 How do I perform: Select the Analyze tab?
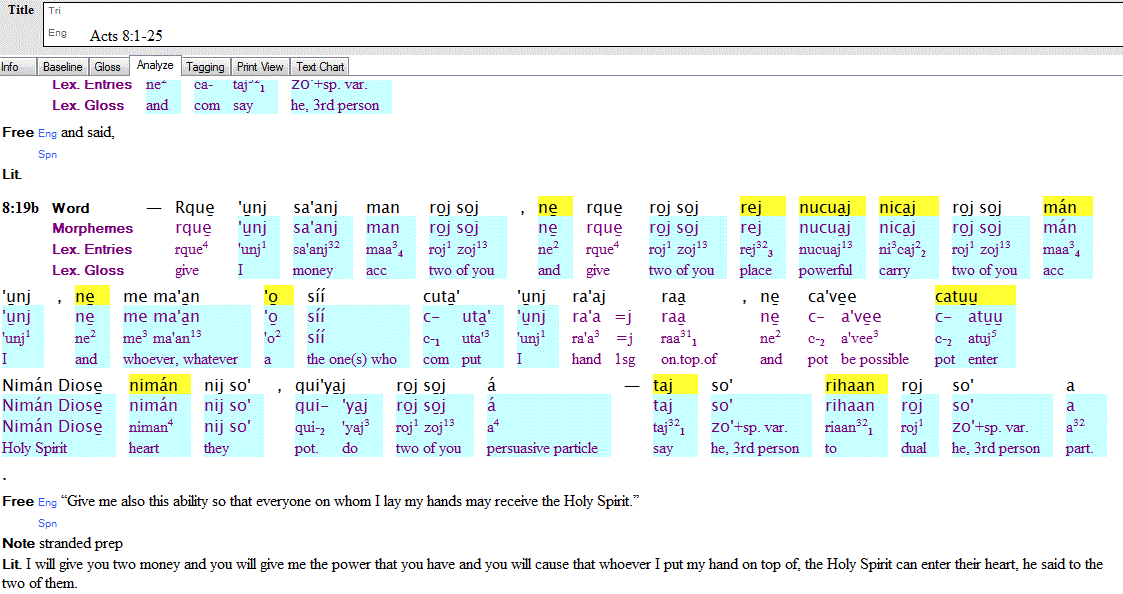tap(155, 65)
